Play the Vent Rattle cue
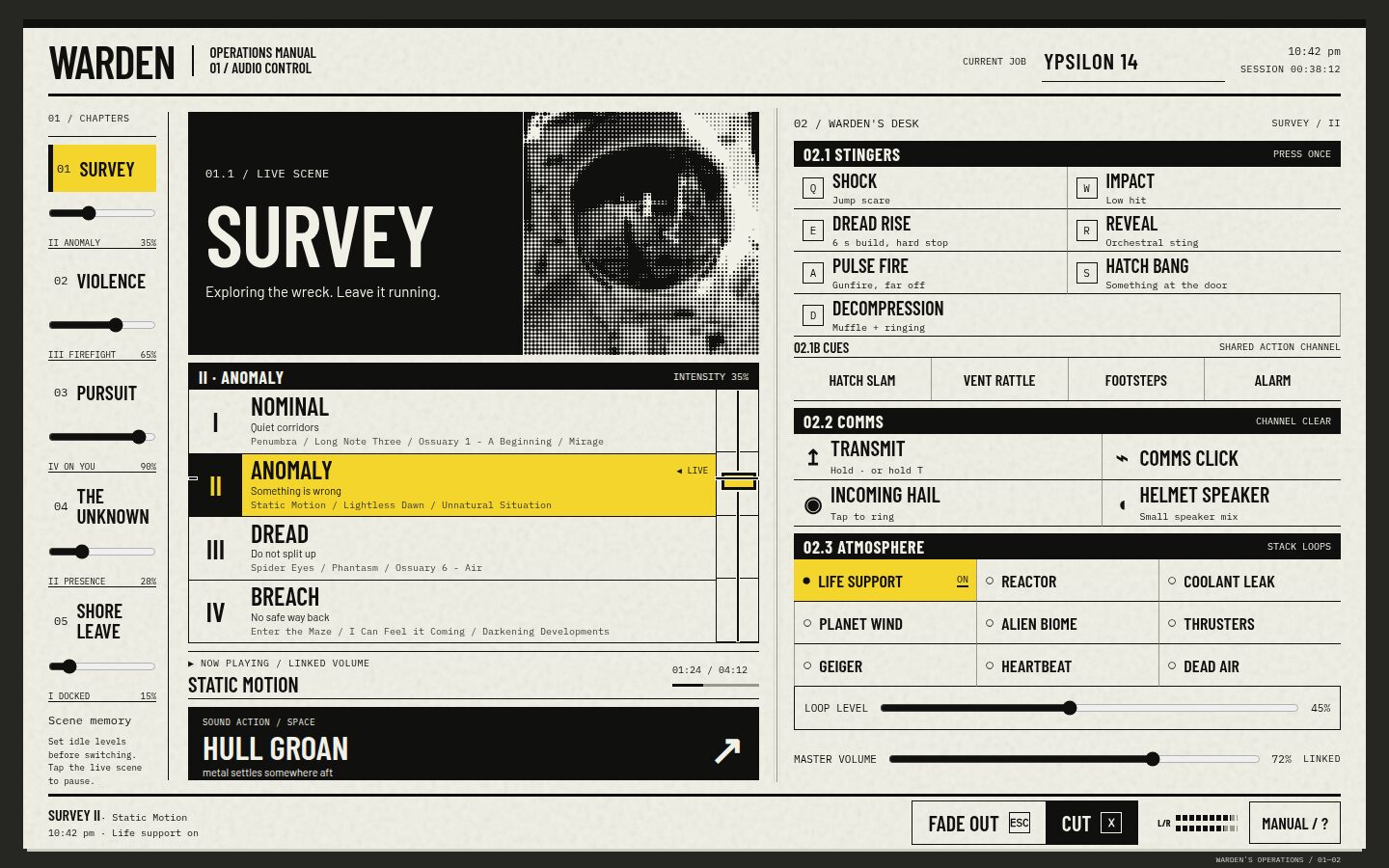This screenshot has height=868, width=1389. point(999,380)
